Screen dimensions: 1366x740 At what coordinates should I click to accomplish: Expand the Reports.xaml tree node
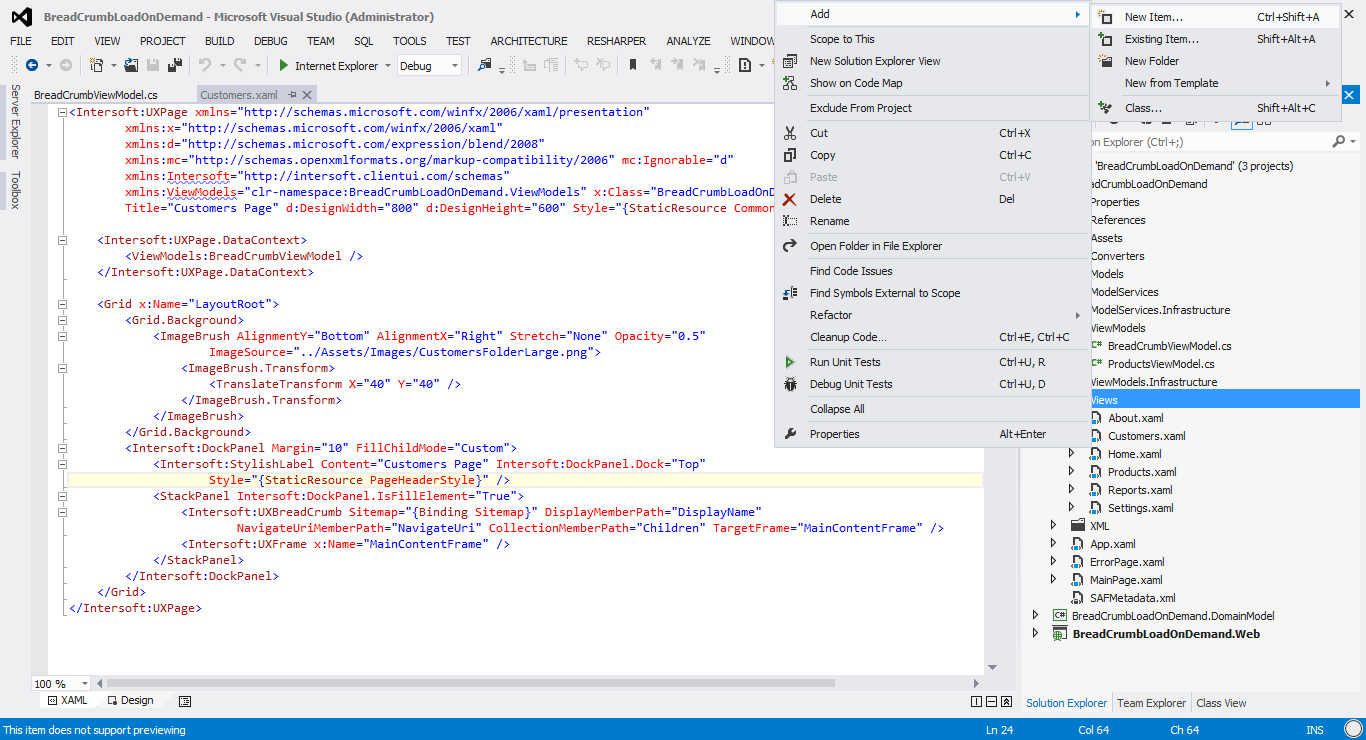(x=1071, y=490)
